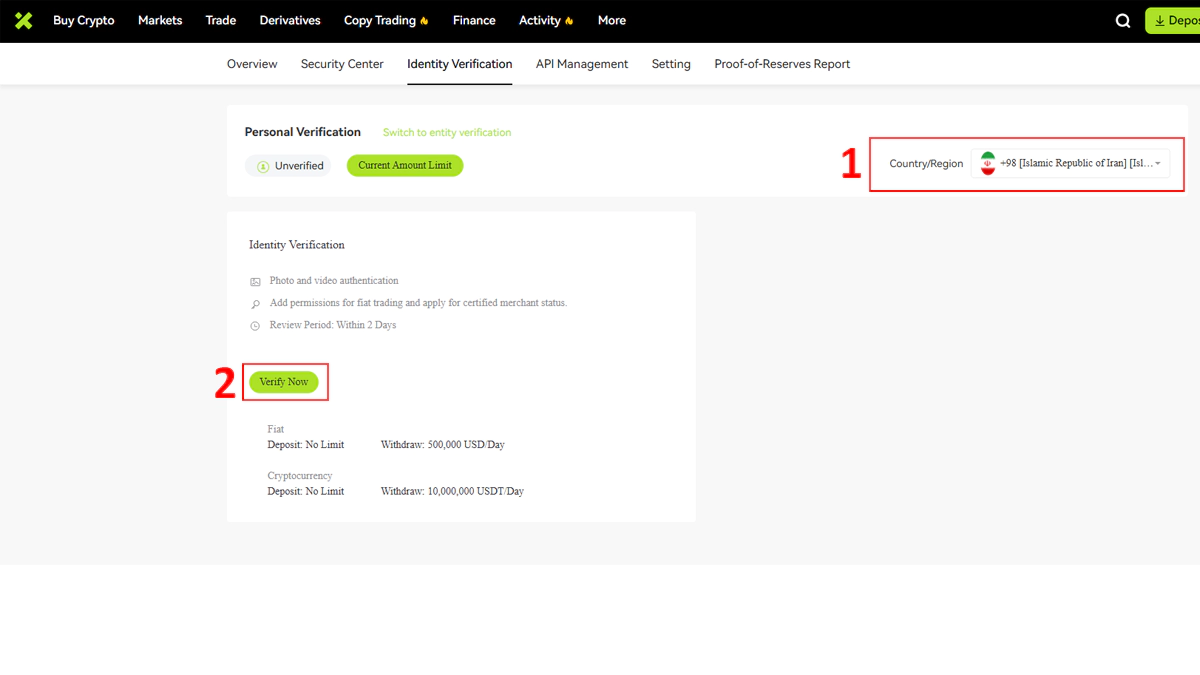Open the Proof-of-Reserves Report tab
1200x675 pixels.
pos(782,64)
